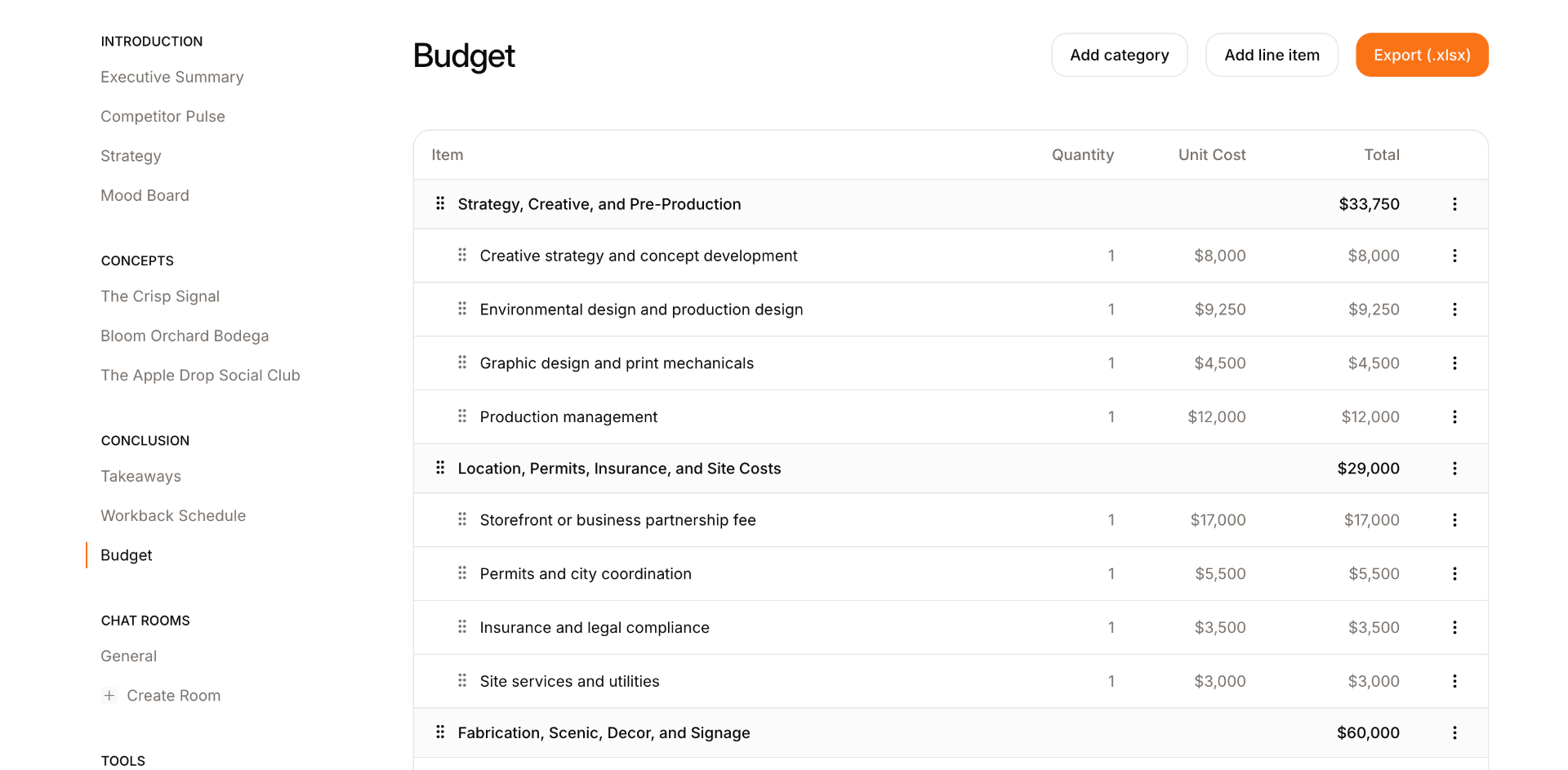1568x770 pixels.
Task: Open the kebab menu for the Strategy, Creative, and Pre-Production category
Action: point(1454,204)
